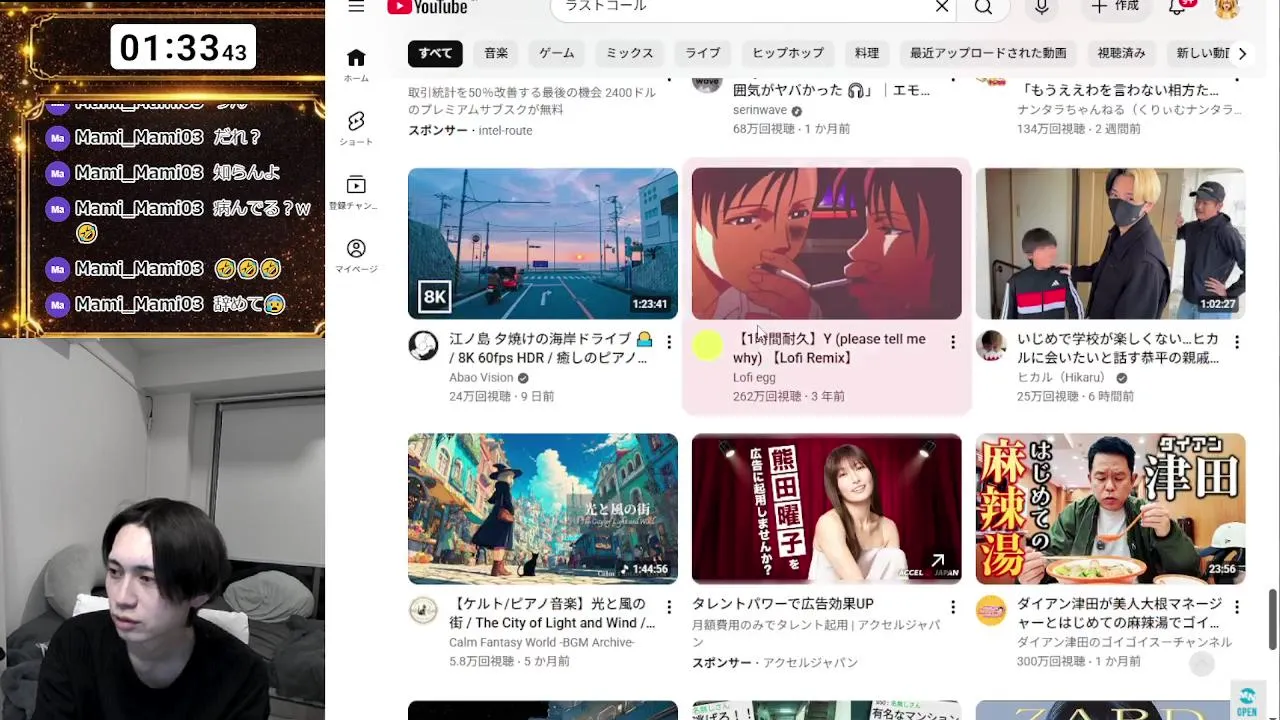Open マイページ in the mini sidebar
Screen dimensions: 1280x720
(356, 256)
